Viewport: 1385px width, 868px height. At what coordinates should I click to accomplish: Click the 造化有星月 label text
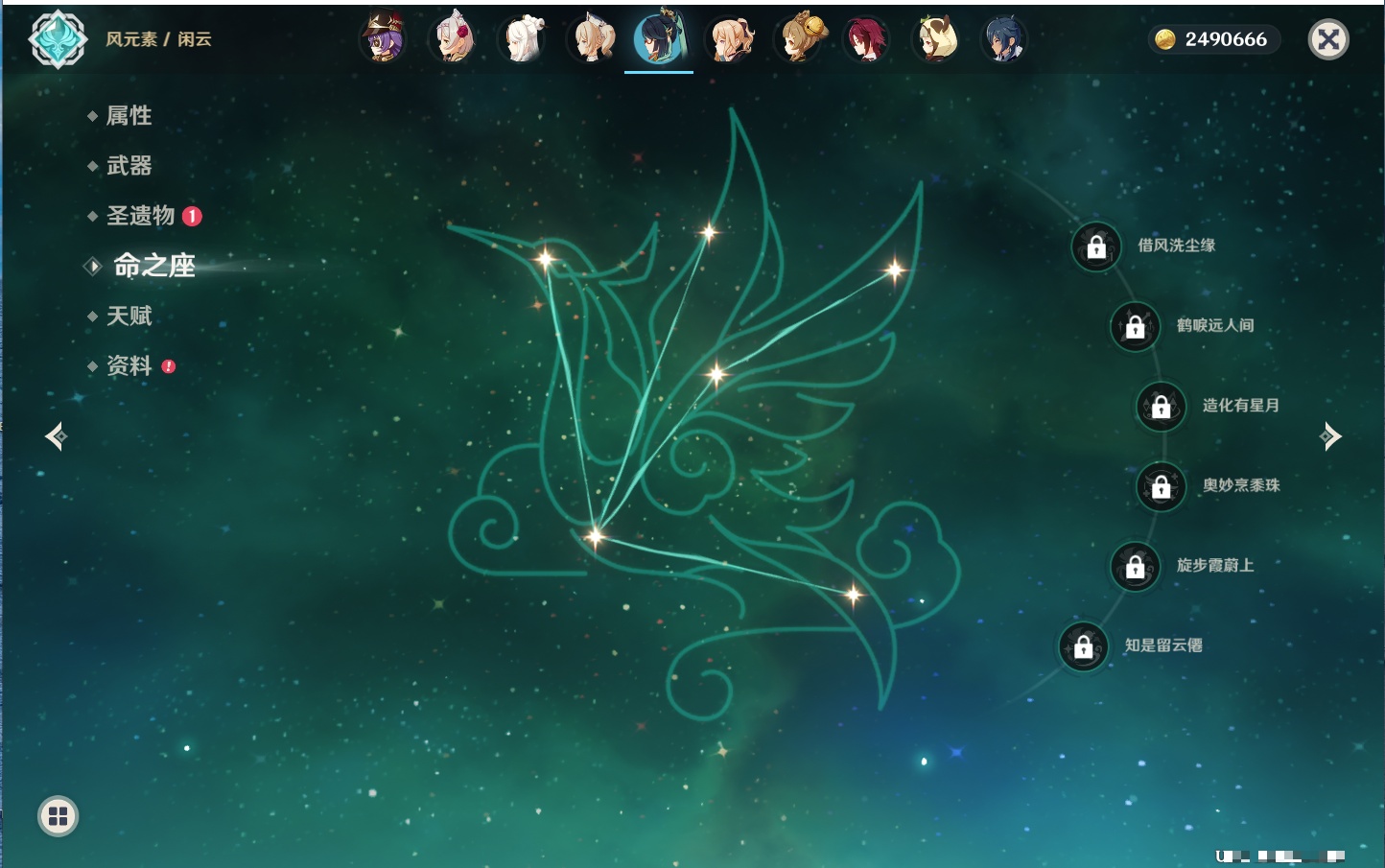click(1241, 405)
